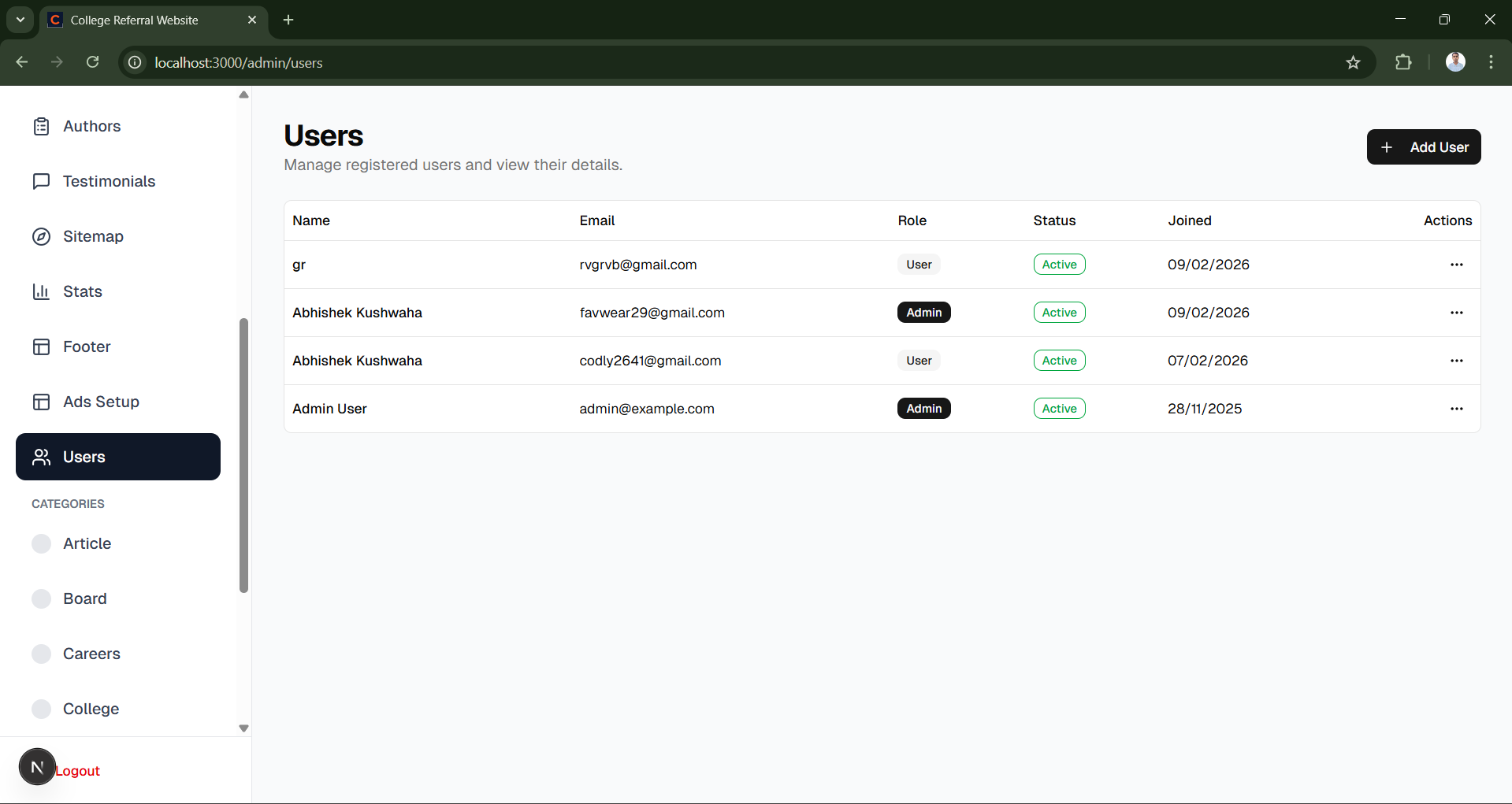Reload the page with the refresh icon

92,62
